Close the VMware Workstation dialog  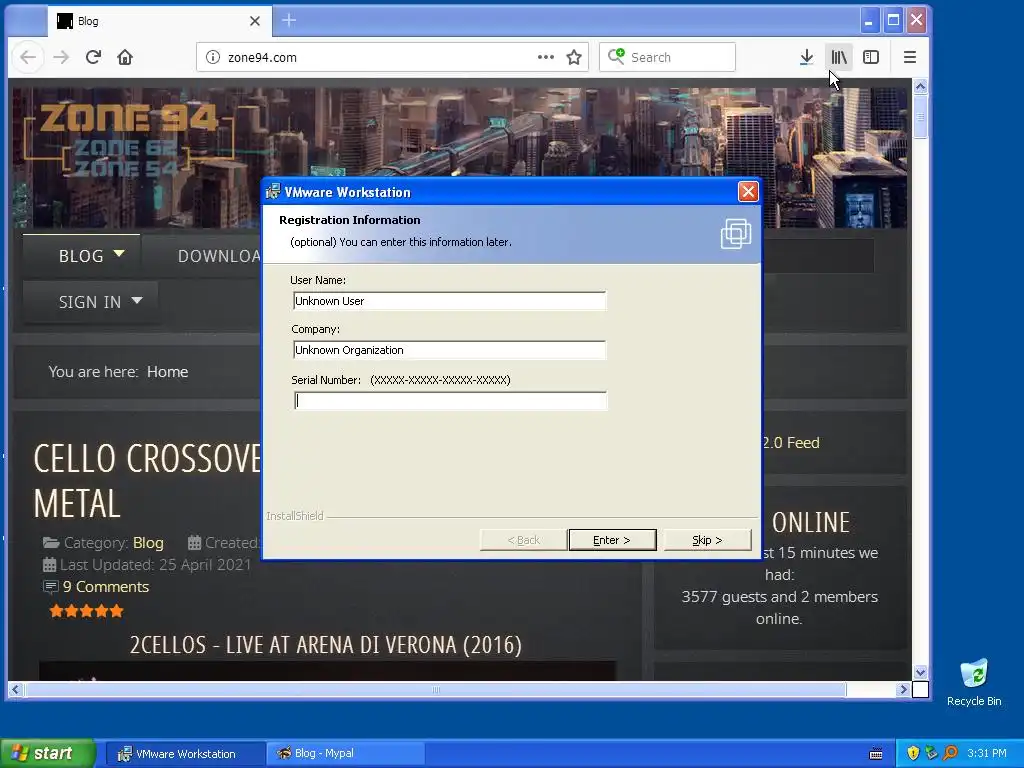pos(748,191)
